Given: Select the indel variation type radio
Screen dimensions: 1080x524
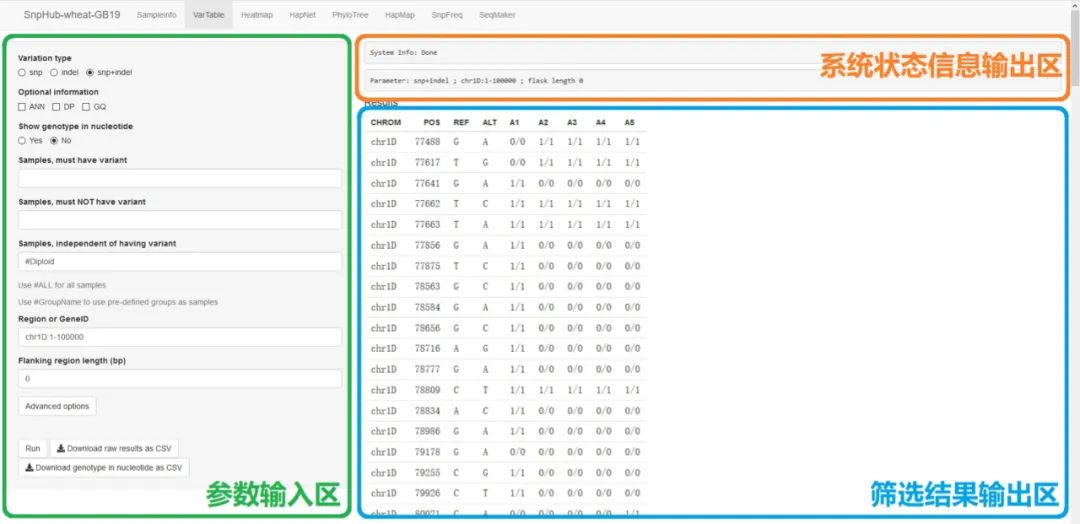Looking at the screenshot, I should 54,72.
